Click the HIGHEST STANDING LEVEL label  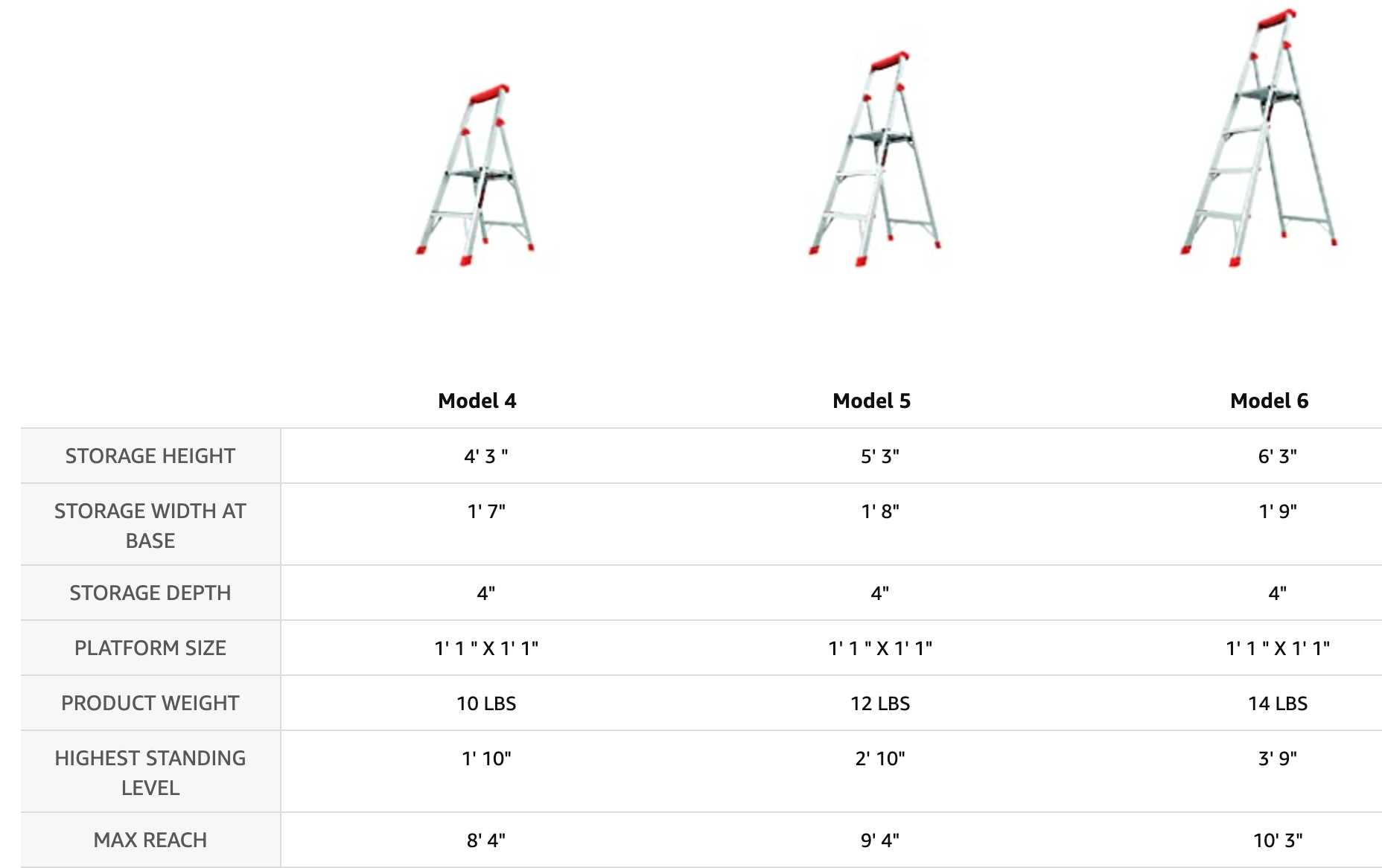150,773
